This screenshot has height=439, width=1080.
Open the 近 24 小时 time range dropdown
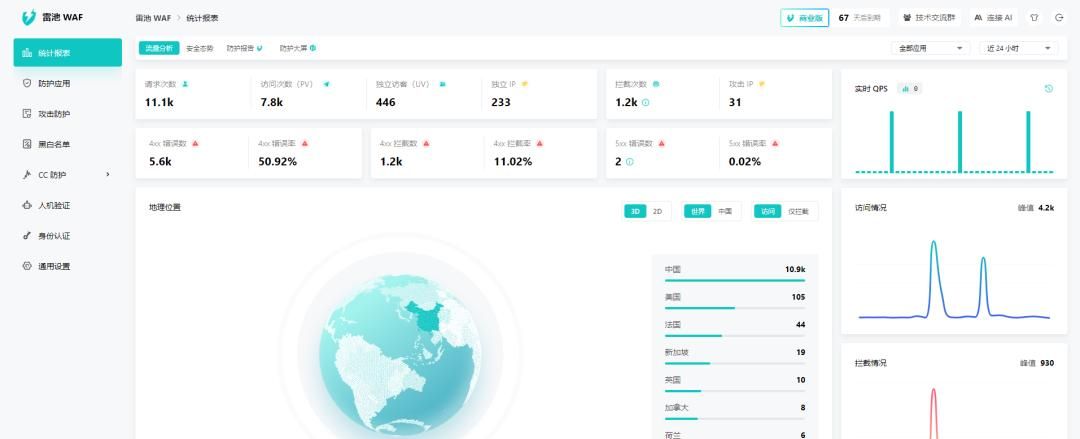click(1018, 48)
